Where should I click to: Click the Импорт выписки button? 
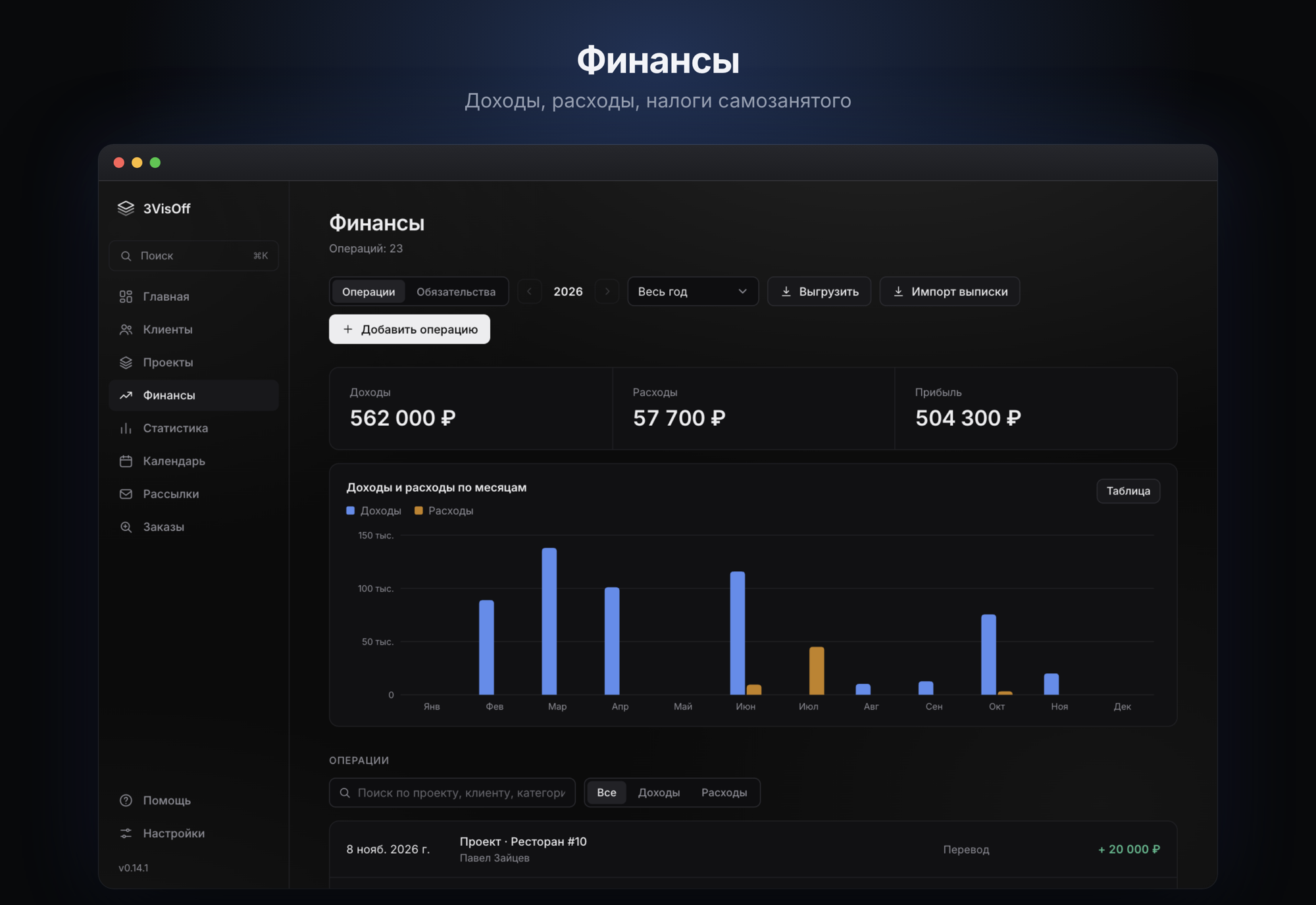pyautogui.click(x=949, y=292)
